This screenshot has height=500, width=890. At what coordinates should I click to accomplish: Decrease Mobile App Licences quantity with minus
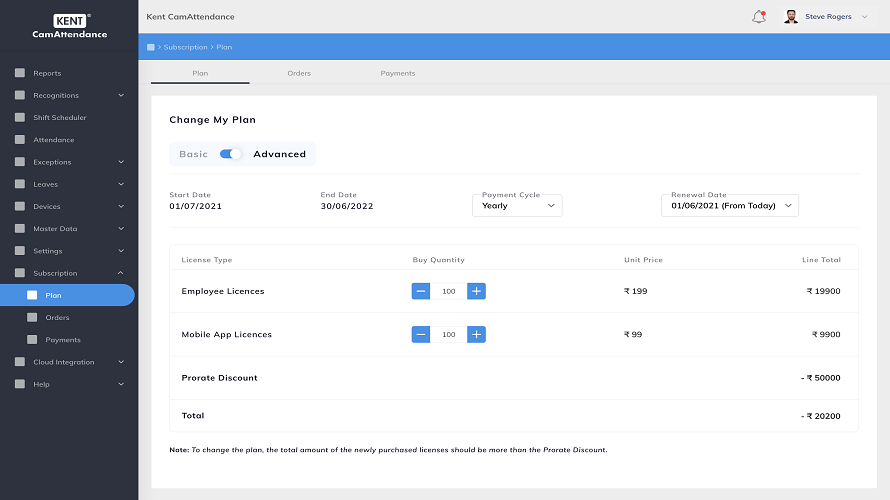pos(421,335)
